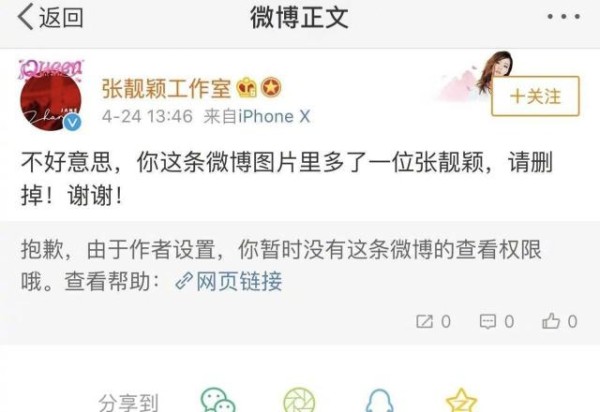This screenshot has height=412, width=600.
Task: Open the 张靓颖工作室 username
Action: pyautogui.click(x=166, y=88)
